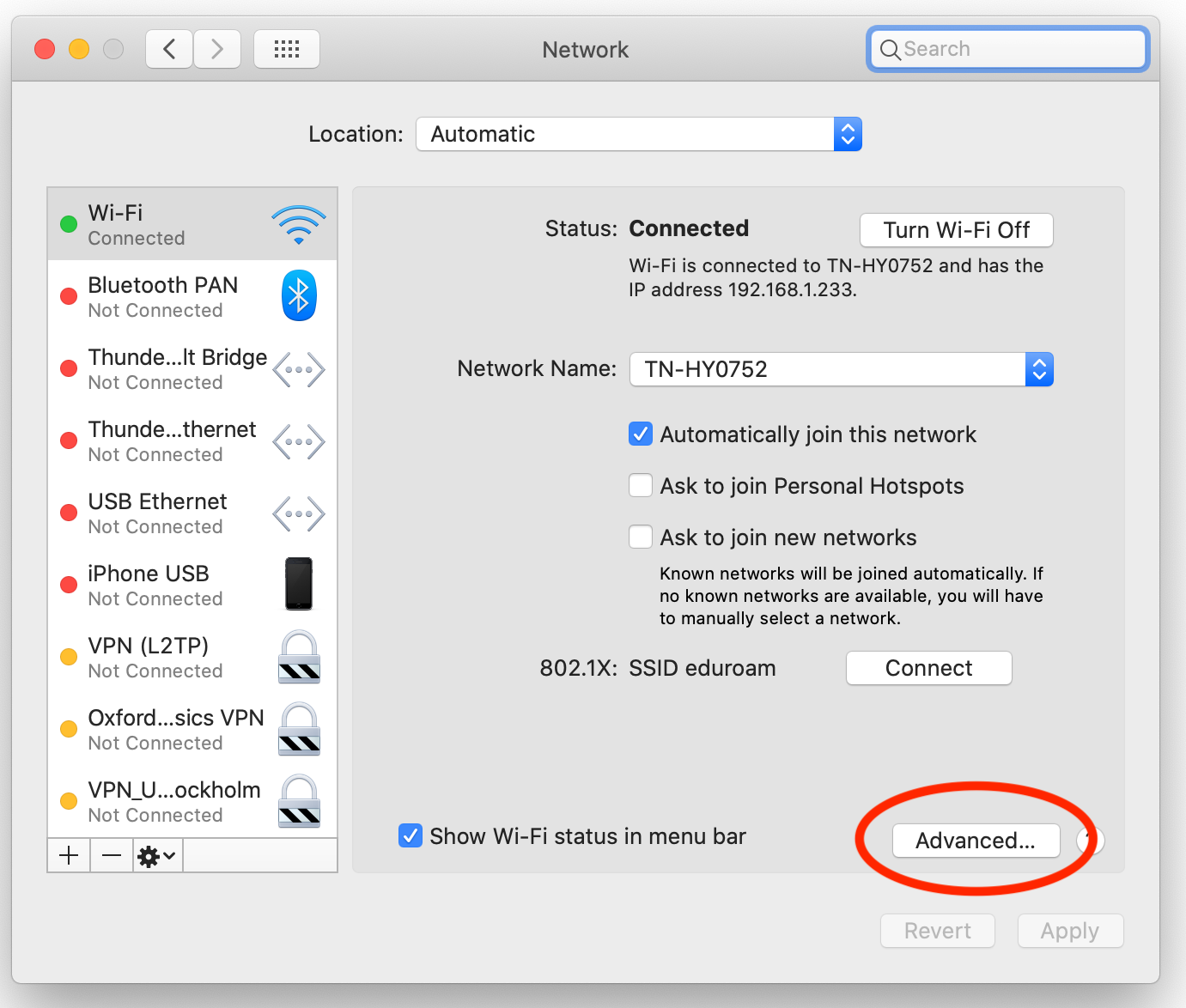Click the USB Ethernet arrows icon
1186x1008 pixels.
coord(299,514)
